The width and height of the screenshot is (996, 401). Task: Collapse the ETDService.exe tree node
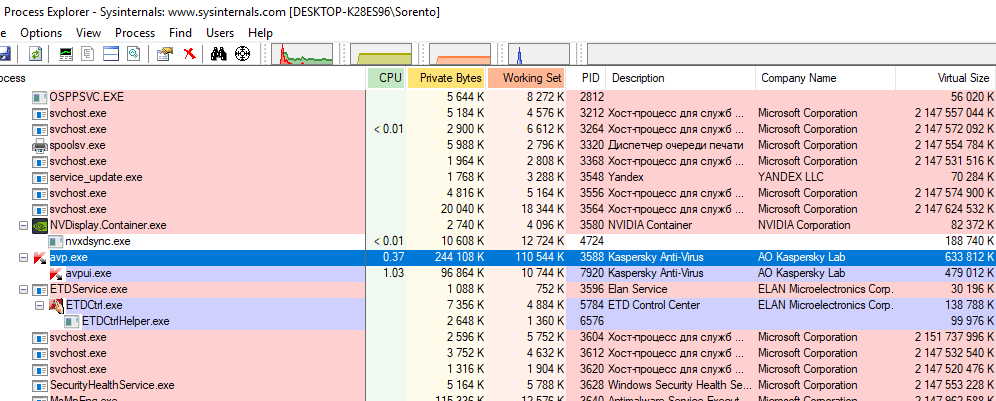click(x=24, y=289)
